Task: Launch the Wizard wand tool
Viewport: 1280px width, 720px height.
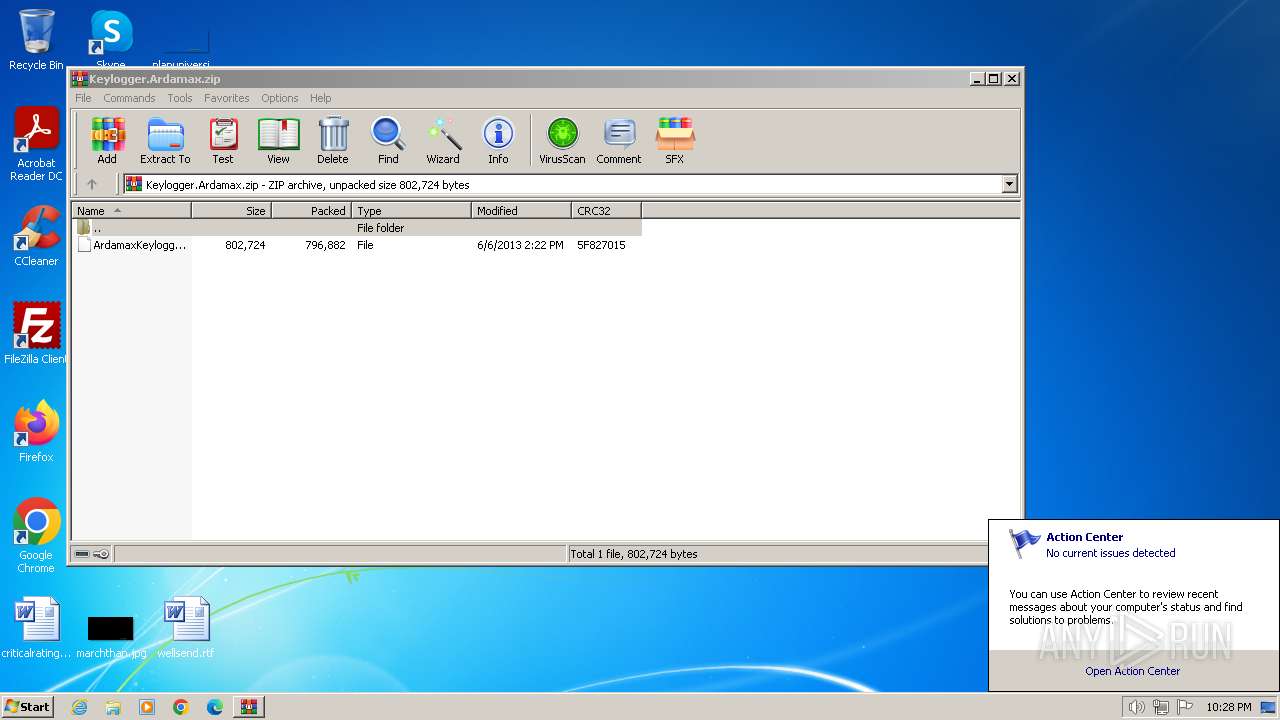Action: click(443, 140)
